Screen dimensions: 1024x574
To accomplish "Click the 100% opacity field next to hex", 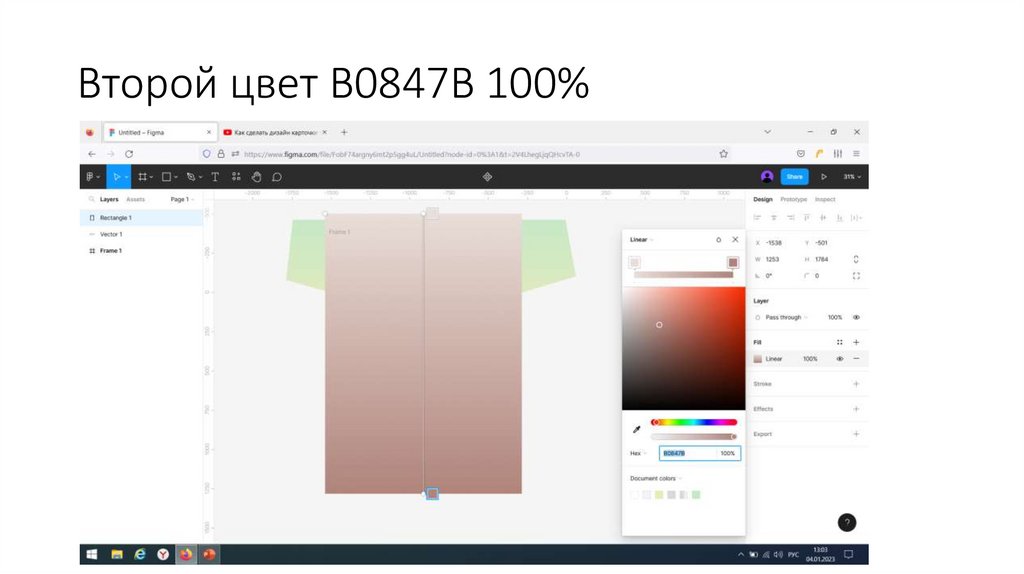I will [728, 453].
